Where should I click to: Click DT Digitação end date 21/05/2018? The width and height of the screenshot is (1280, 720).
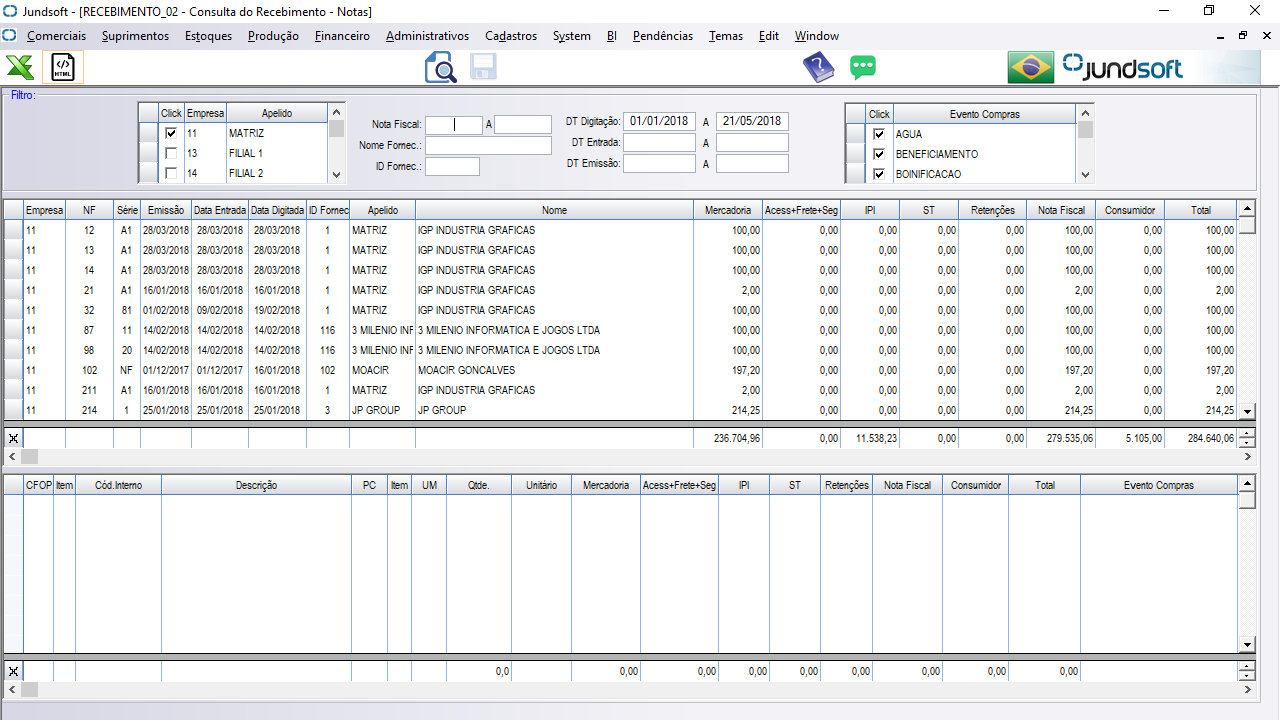[752, 121]
